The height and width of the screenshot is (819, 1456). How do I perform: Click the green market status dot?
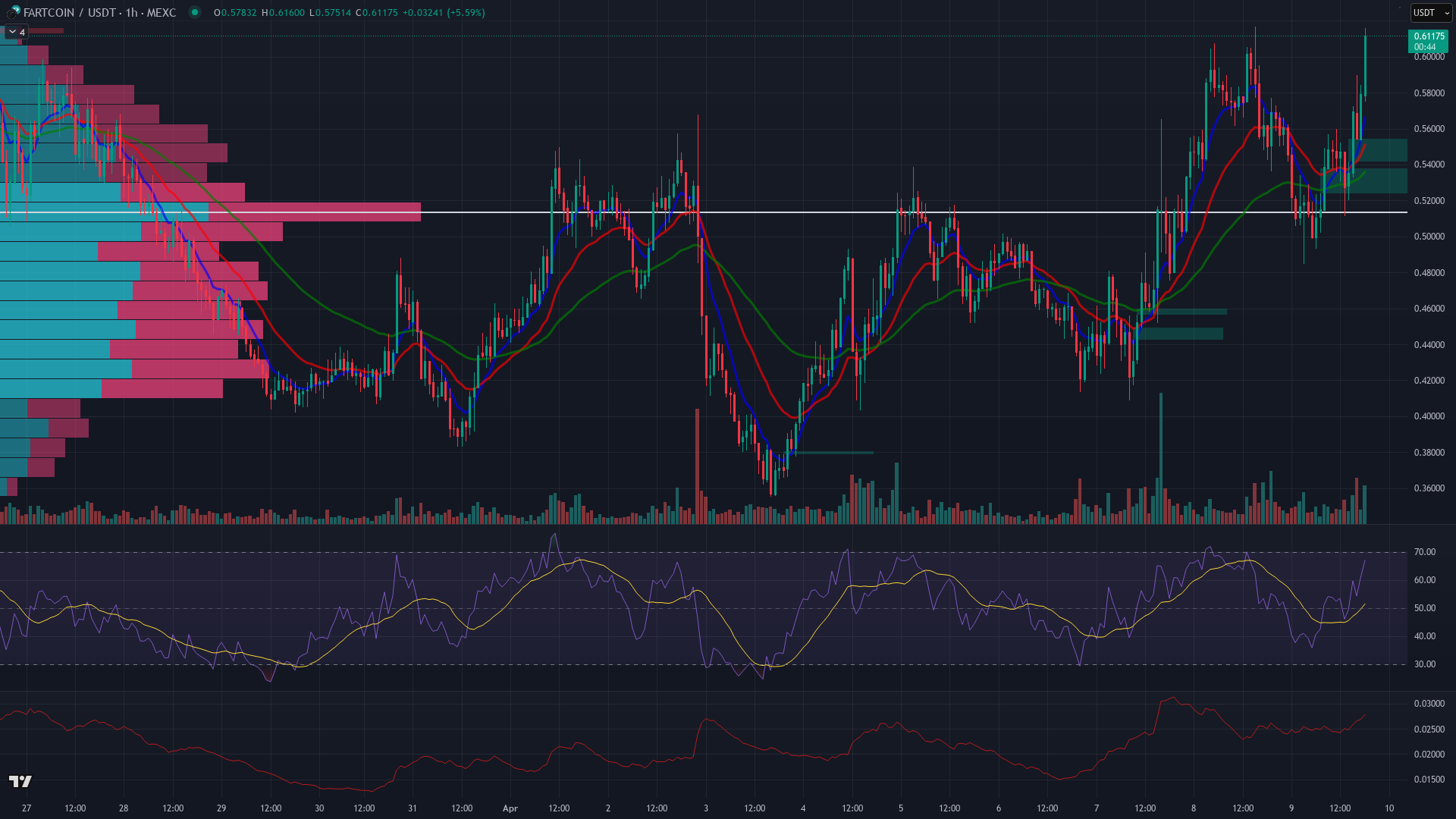(195, 12)
